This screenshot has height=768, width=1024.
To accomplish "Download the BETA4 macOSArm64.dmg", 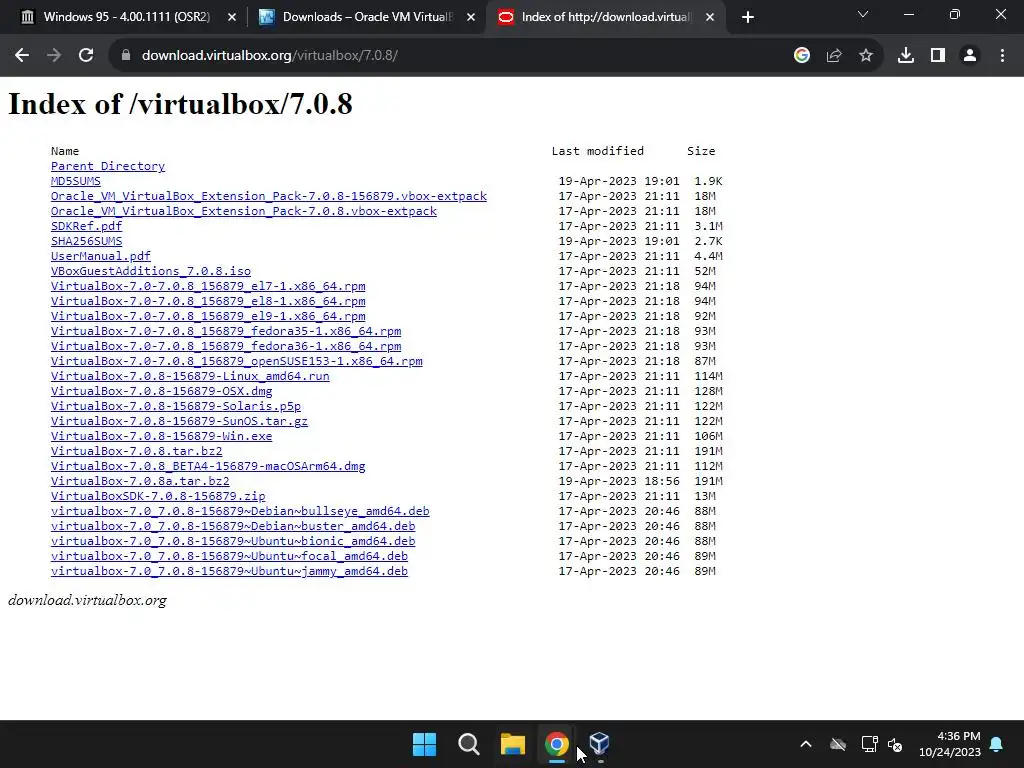I will [x=208, y=466].
